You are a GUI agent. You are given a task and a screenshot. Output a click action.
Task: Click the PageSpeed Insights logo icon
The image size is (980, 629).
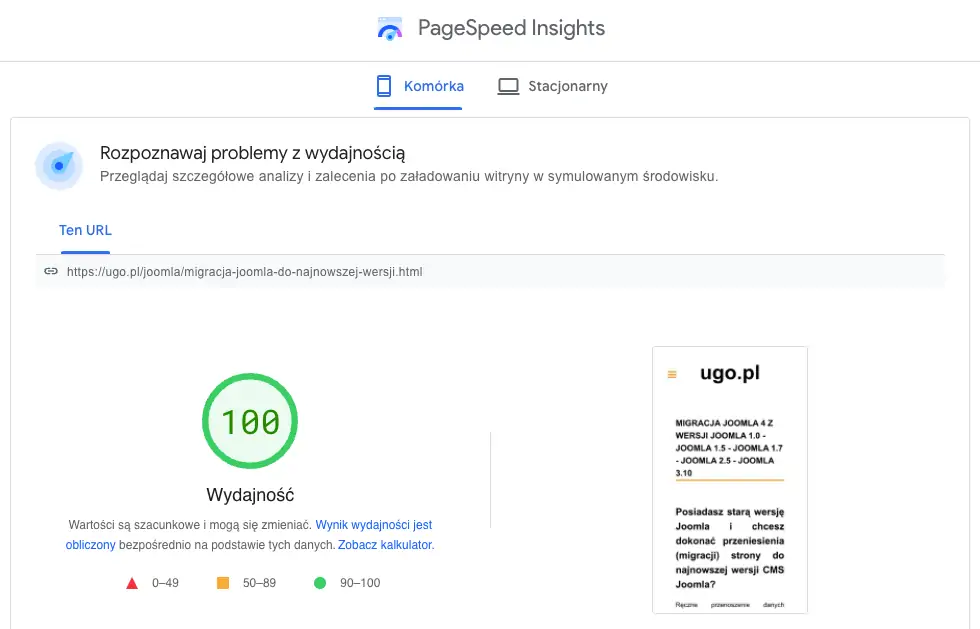[390, 29]
